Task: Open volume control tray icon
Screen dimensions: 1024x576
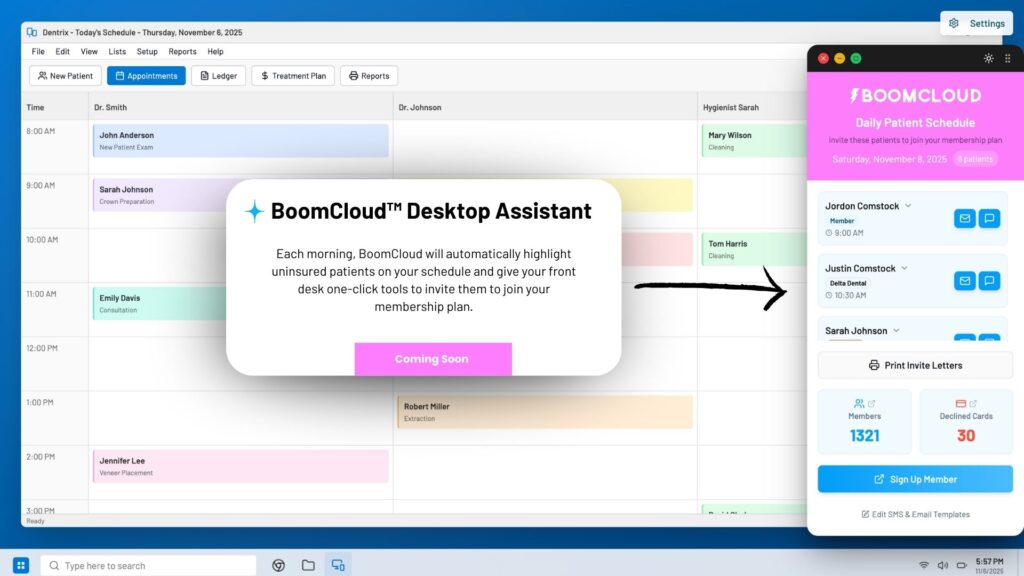Action: click(942, 565)
